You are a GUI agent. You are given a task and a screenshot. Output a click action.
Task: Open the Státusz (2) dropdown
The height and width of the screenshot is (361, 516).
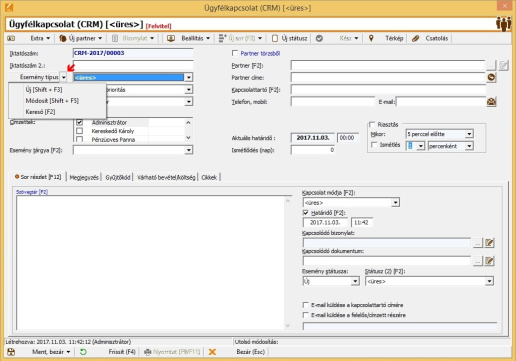(x=489, y=281)
